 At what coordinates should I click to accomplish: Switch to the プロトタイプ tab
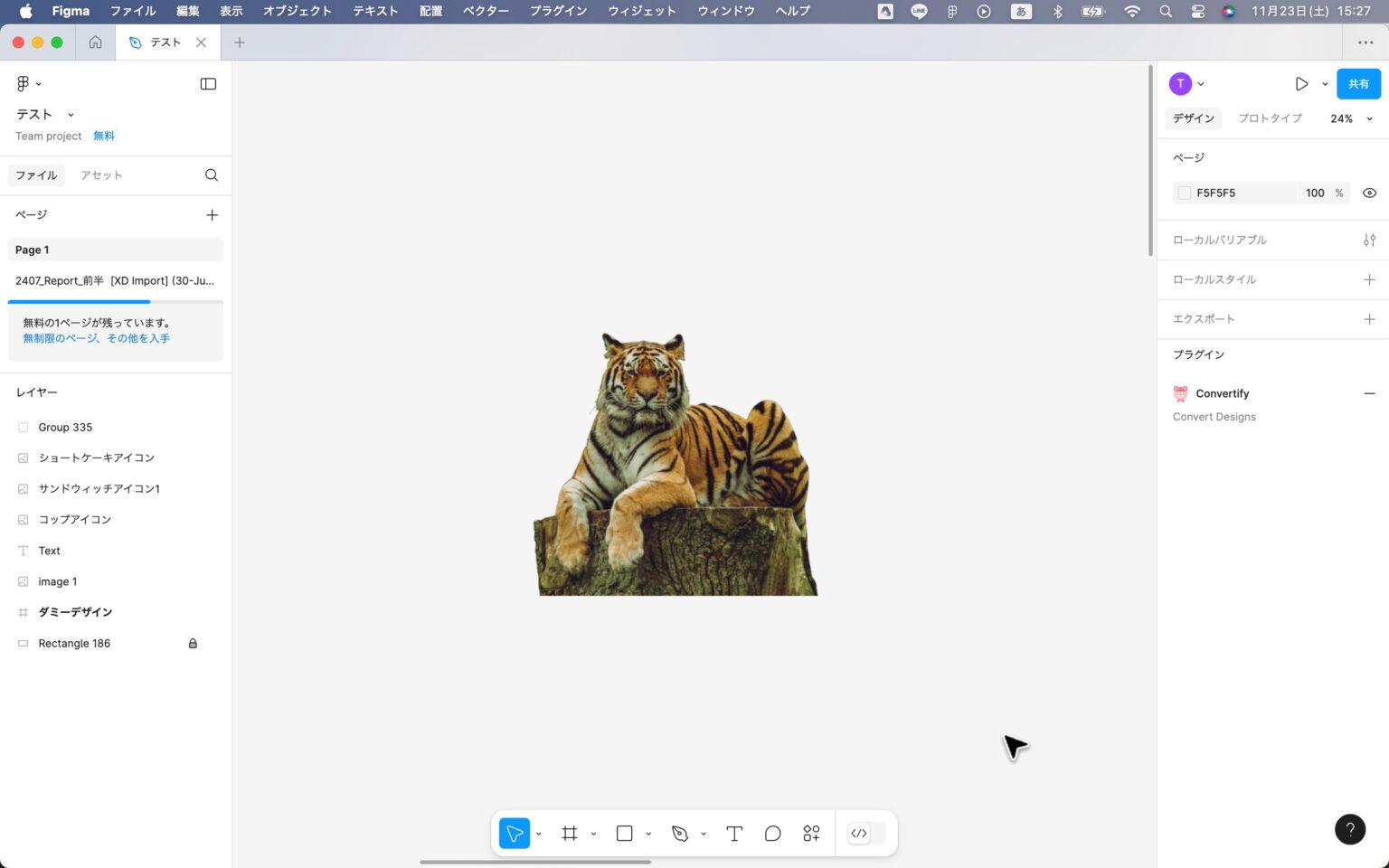(1269, 118)
